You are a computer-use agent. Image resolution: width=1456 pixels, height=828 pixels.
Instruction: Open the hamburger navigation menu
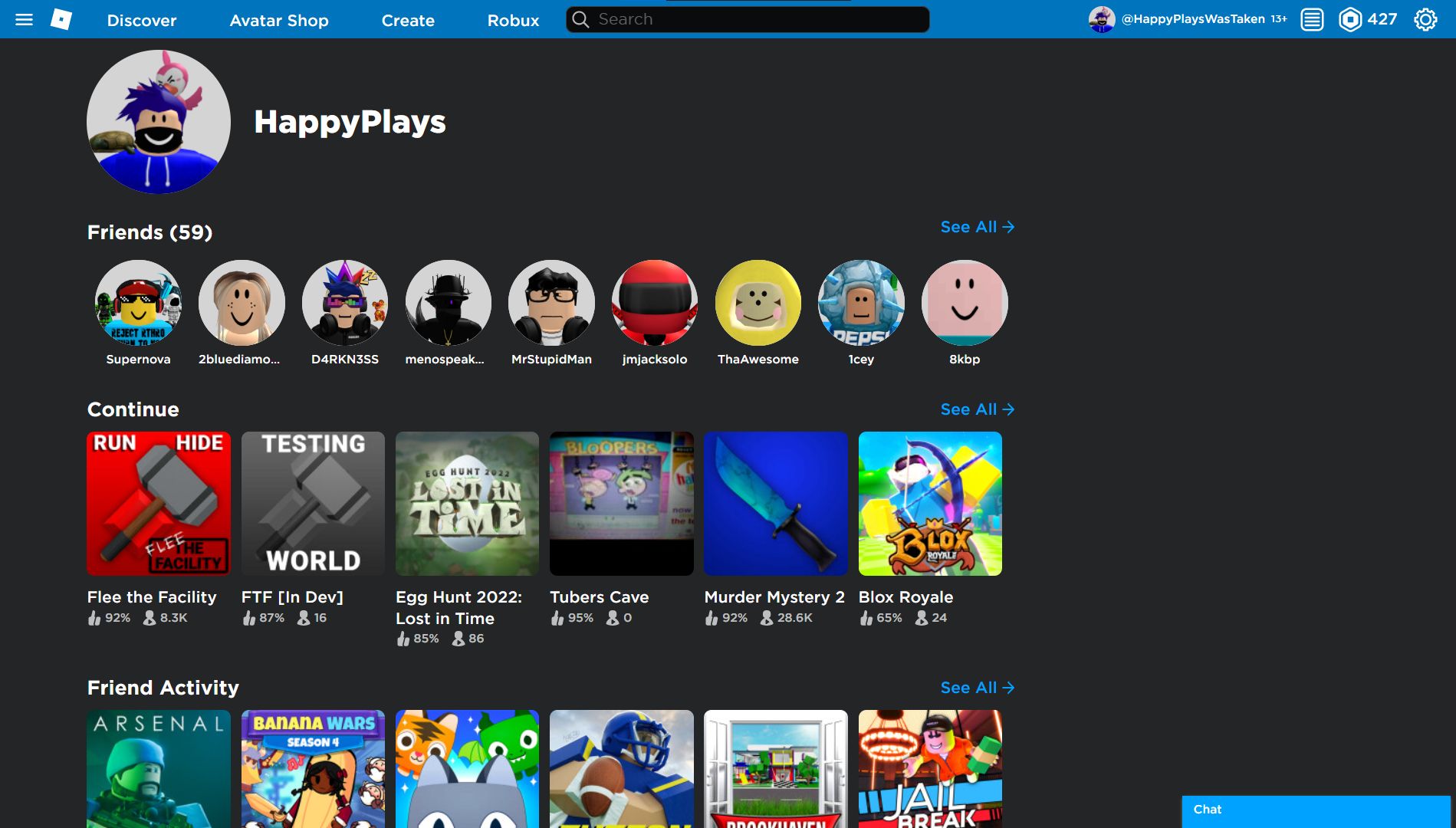(25, 19)
